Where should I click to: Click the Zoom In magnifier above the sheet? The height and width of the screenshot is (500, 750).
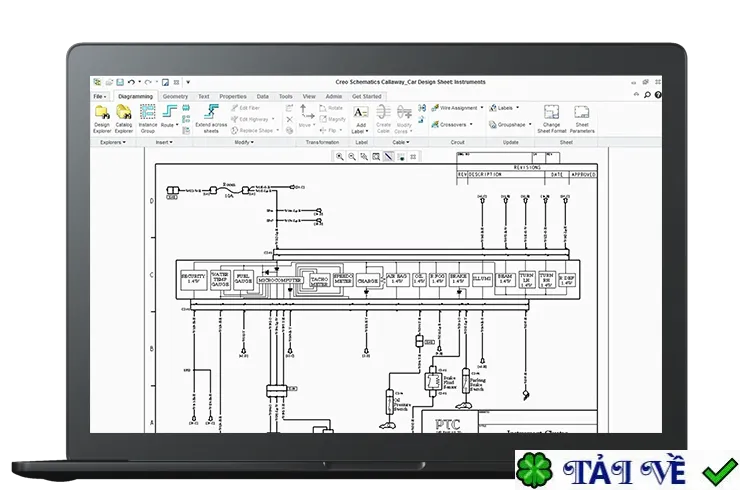[x=340, y=156]
